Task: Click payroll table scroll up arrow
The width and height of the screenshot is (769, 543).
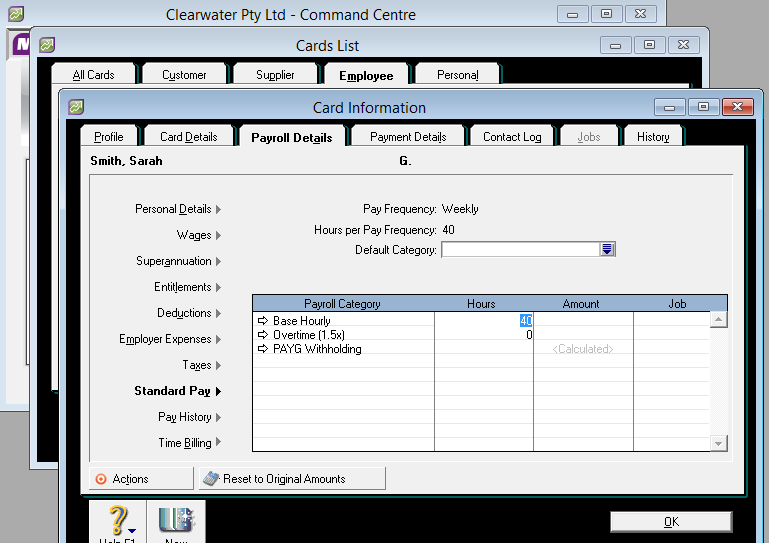Action: (718, 320)
